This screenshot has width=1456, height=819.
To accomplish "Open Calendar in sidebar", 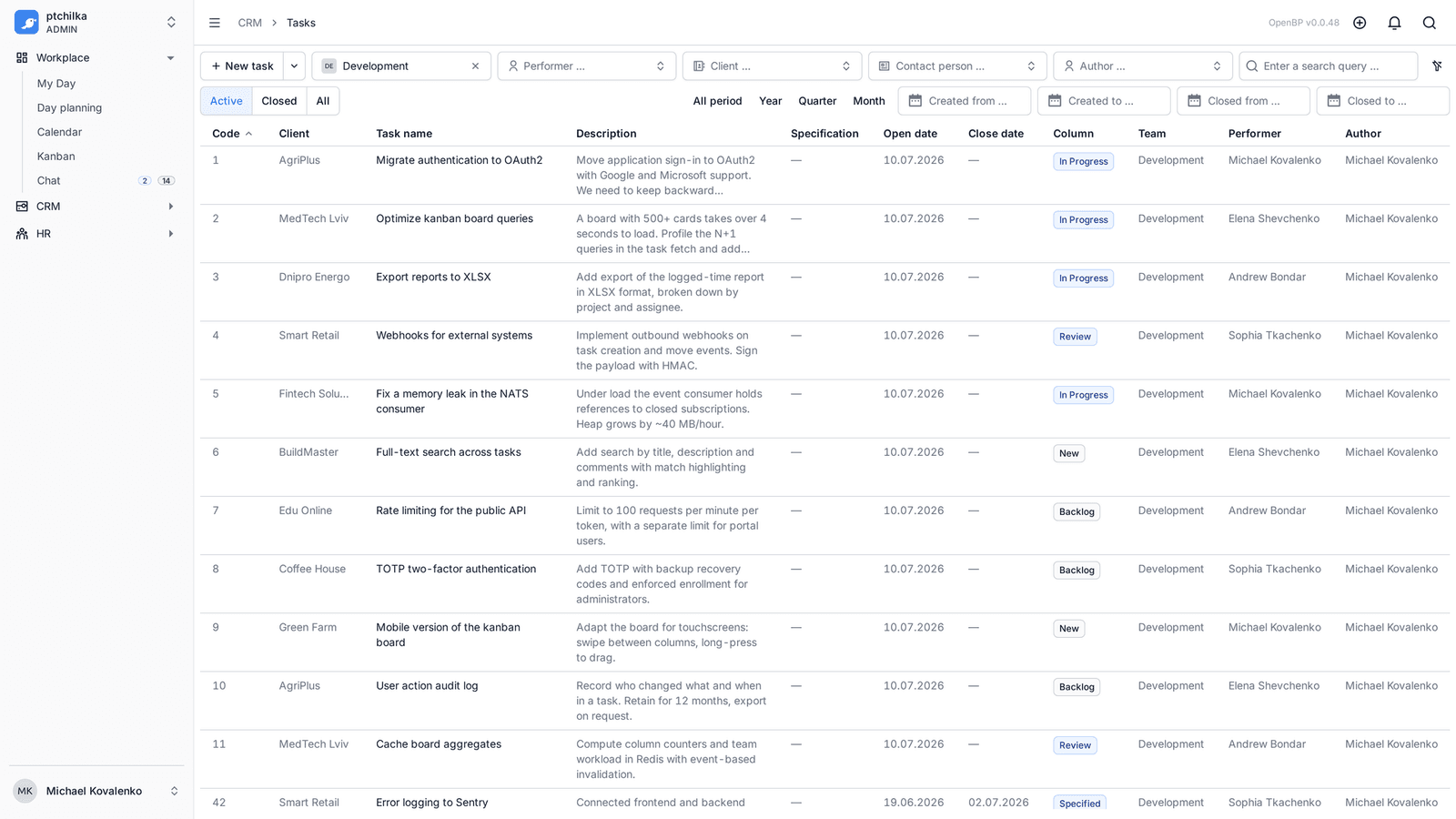I will coord(59,132).
